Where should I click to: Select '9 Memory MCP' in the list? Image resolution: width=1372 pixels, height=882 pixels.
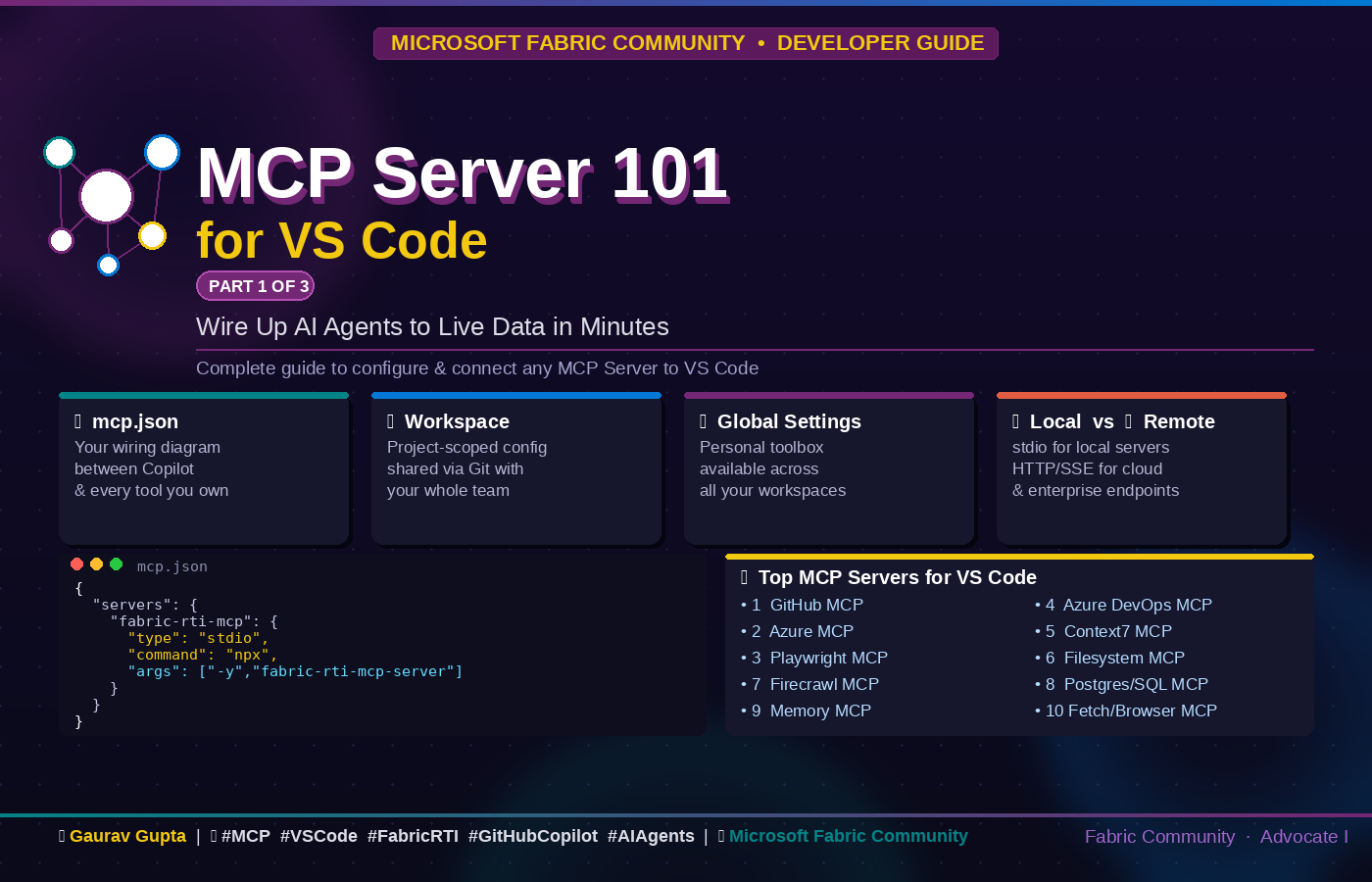click(x=807, y=710)
